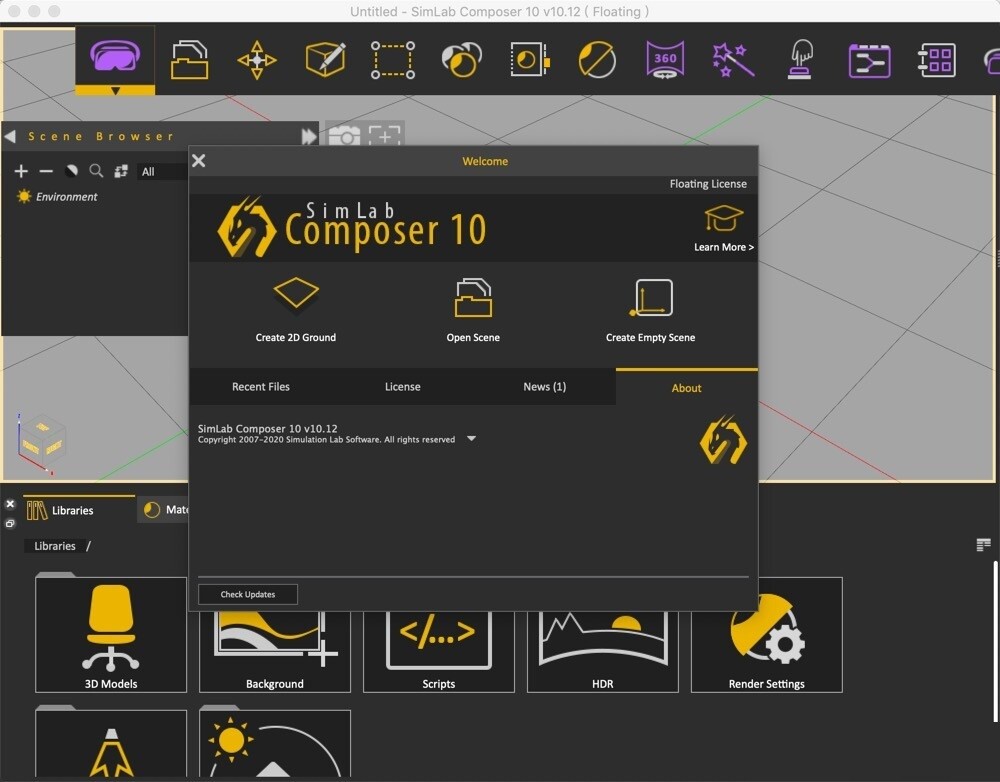Open the animation sequence workbench icon
This screenshot has height=782, width=1000.
869,61
